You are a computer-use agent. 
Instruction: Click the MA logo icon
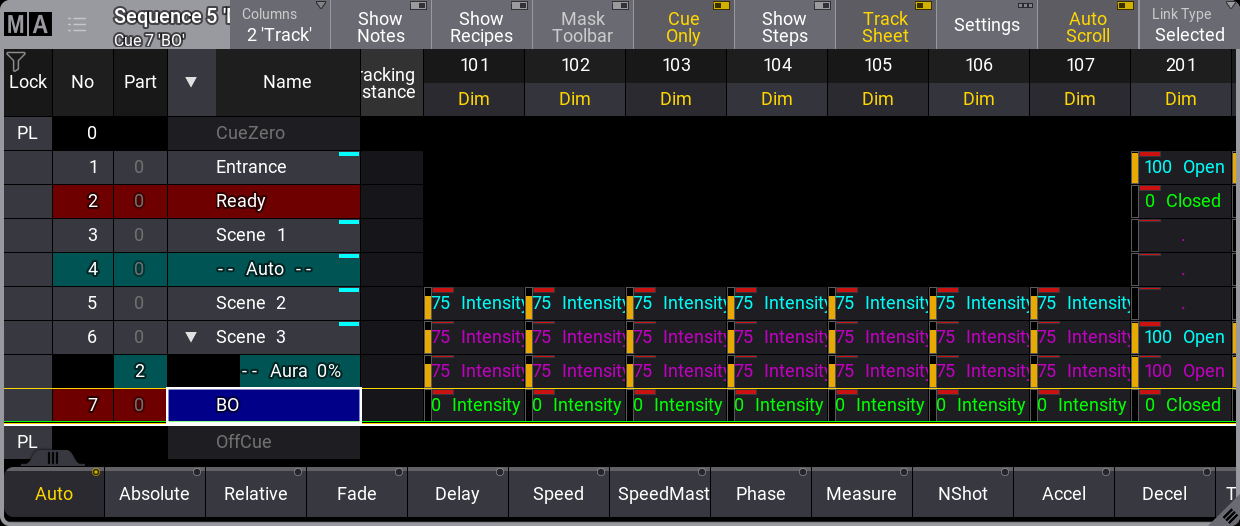pyautogui.click(x=27, y=24)
